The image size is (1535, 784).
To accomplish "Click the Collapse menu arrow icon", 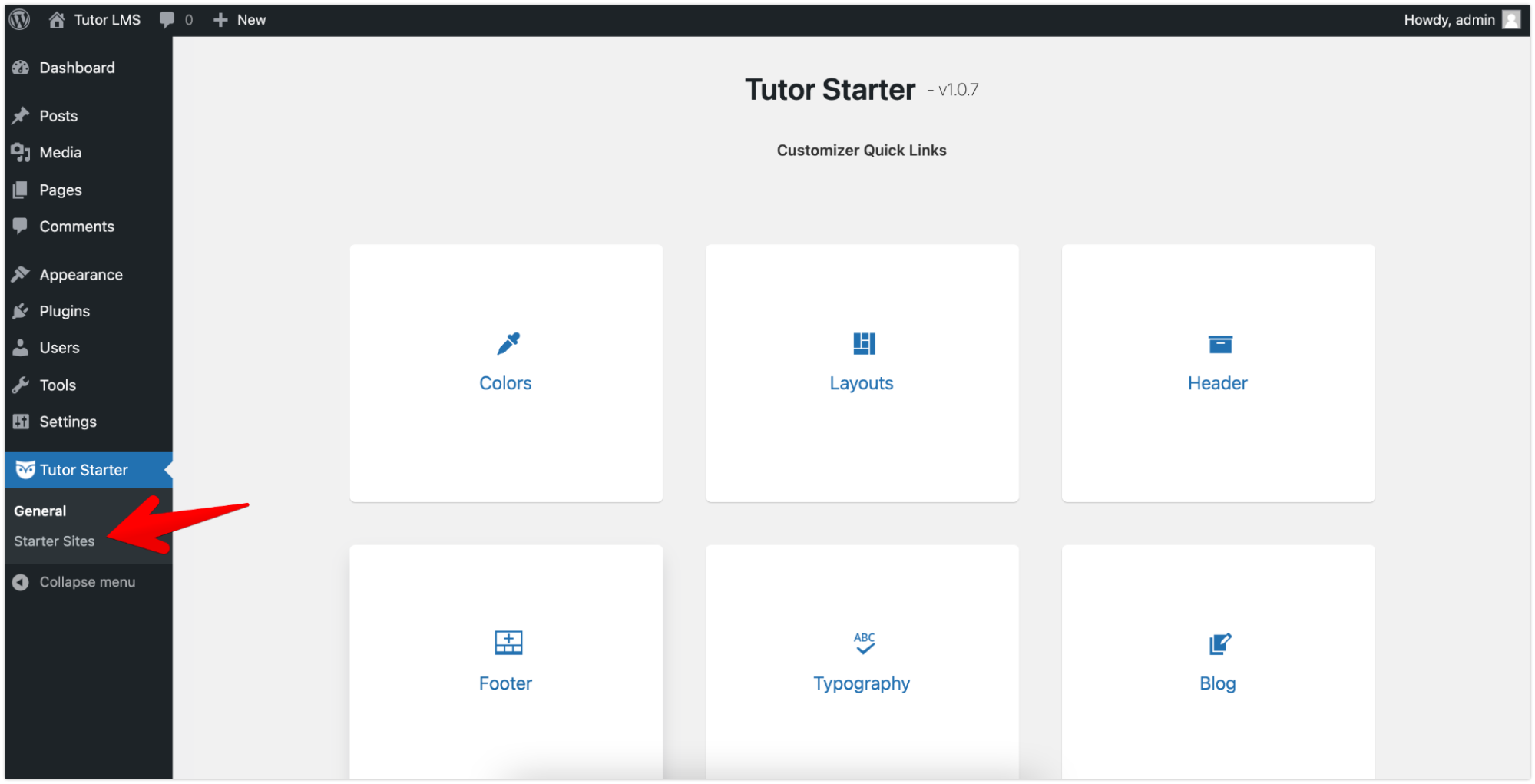I will coord(21,582).
